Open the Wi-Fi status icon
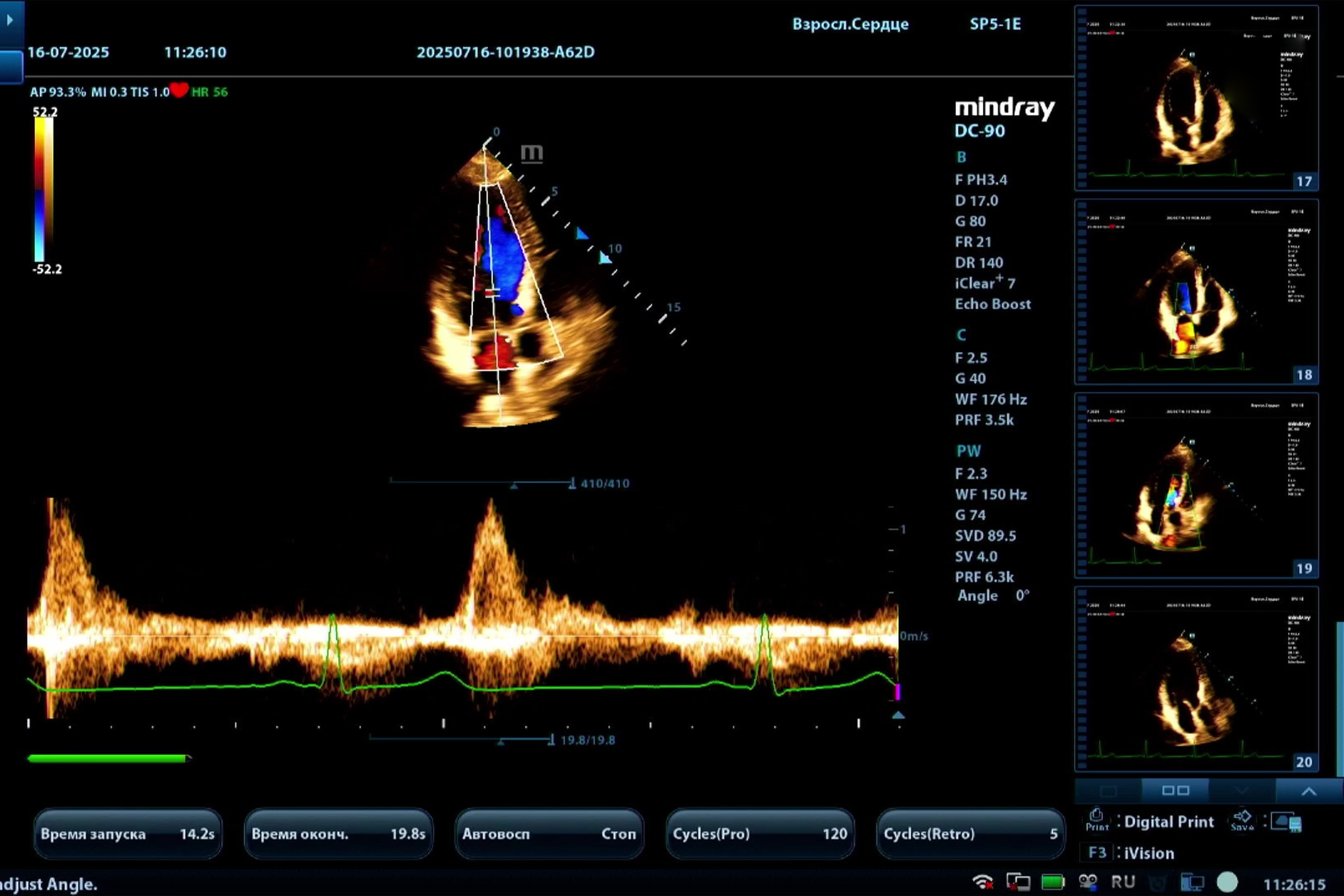 pyautogui.click(x=982, y=883)
